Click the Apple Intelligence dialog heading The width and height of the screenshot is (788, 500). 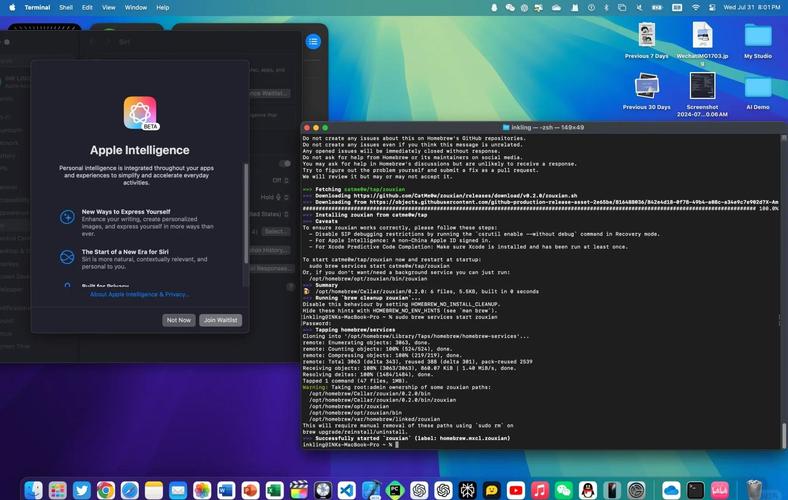pyautogui.click(x=140, y=150)
